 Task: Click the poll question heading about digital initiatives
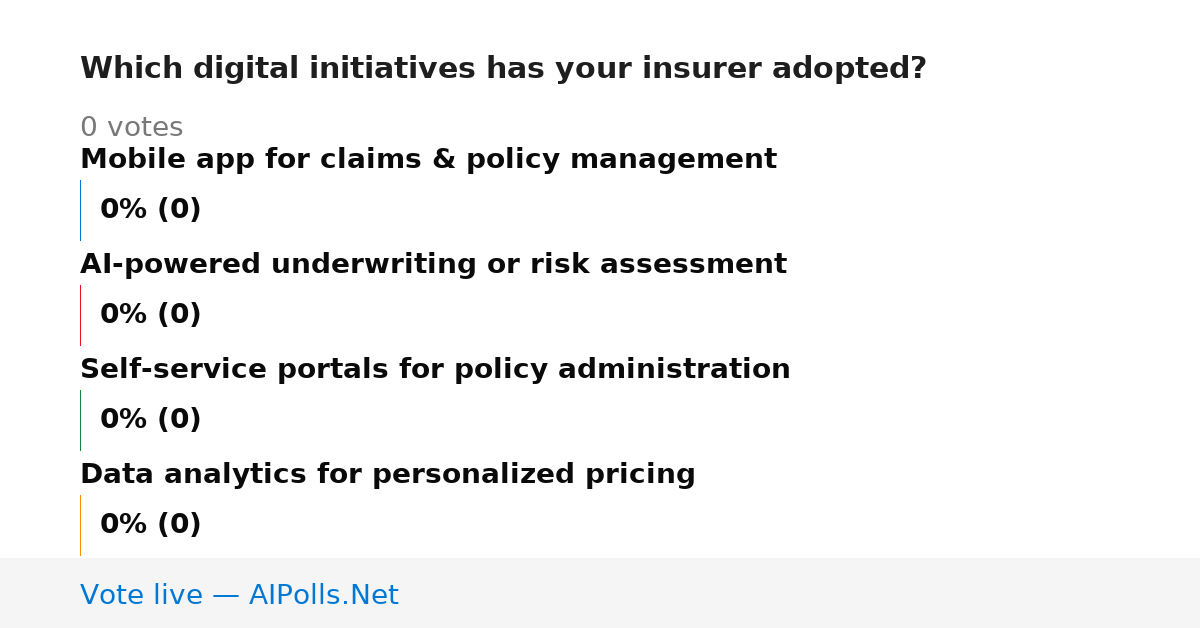[x=503, y=69]
